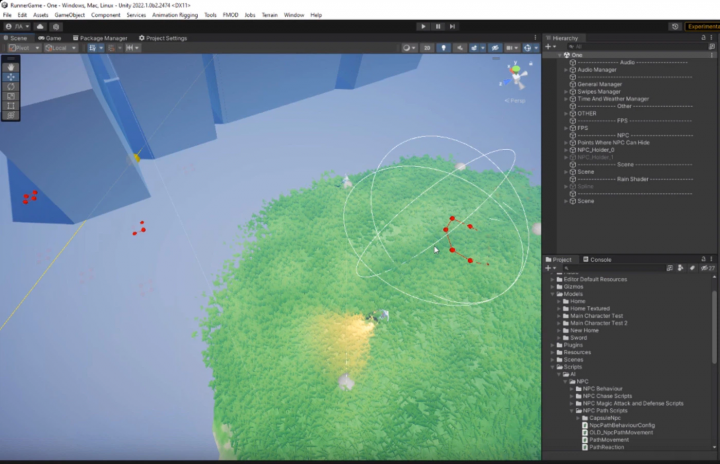Select the combined Transform tool
Screen dimensions: 720x464
coord(11,115)
